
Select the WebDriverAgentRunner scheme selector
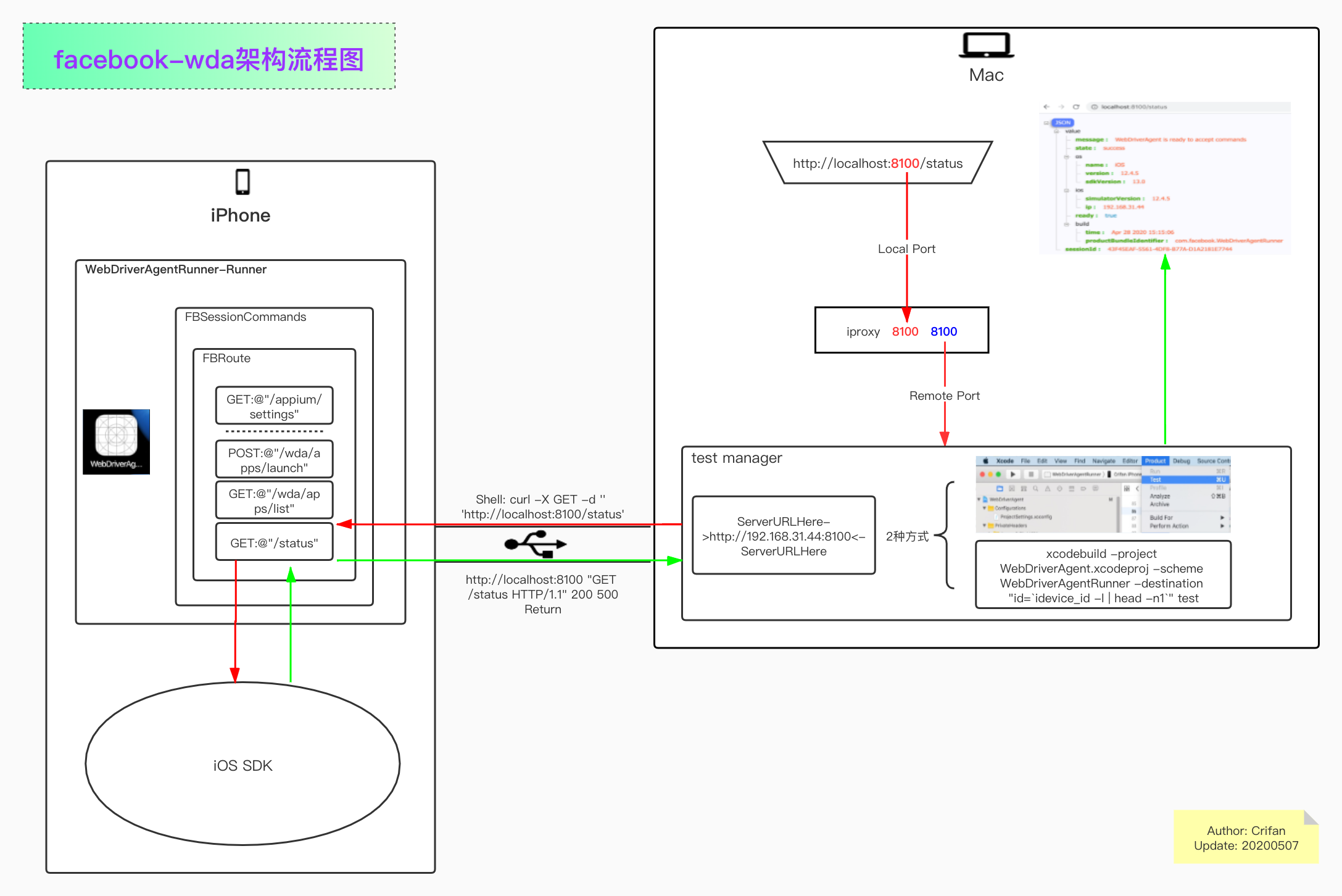coord(1074,474)
